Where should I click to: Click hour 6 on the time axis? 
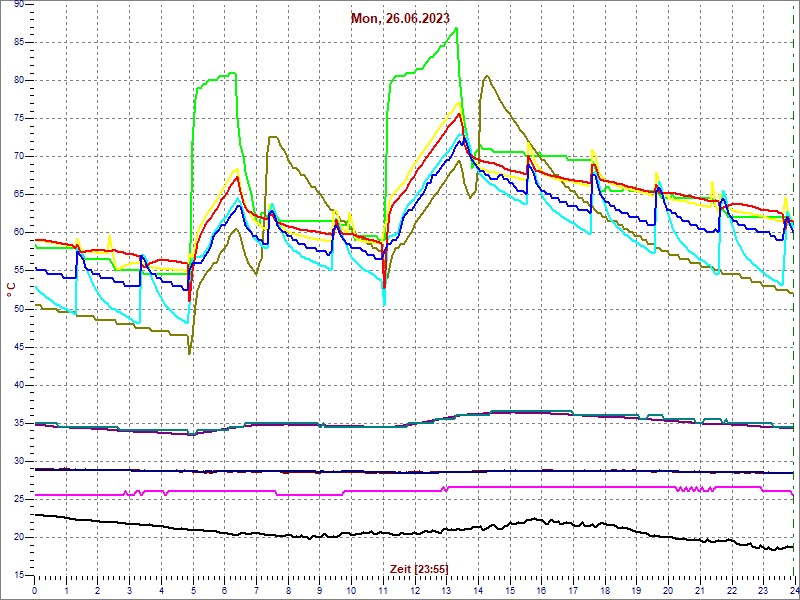tap(224, 591)
